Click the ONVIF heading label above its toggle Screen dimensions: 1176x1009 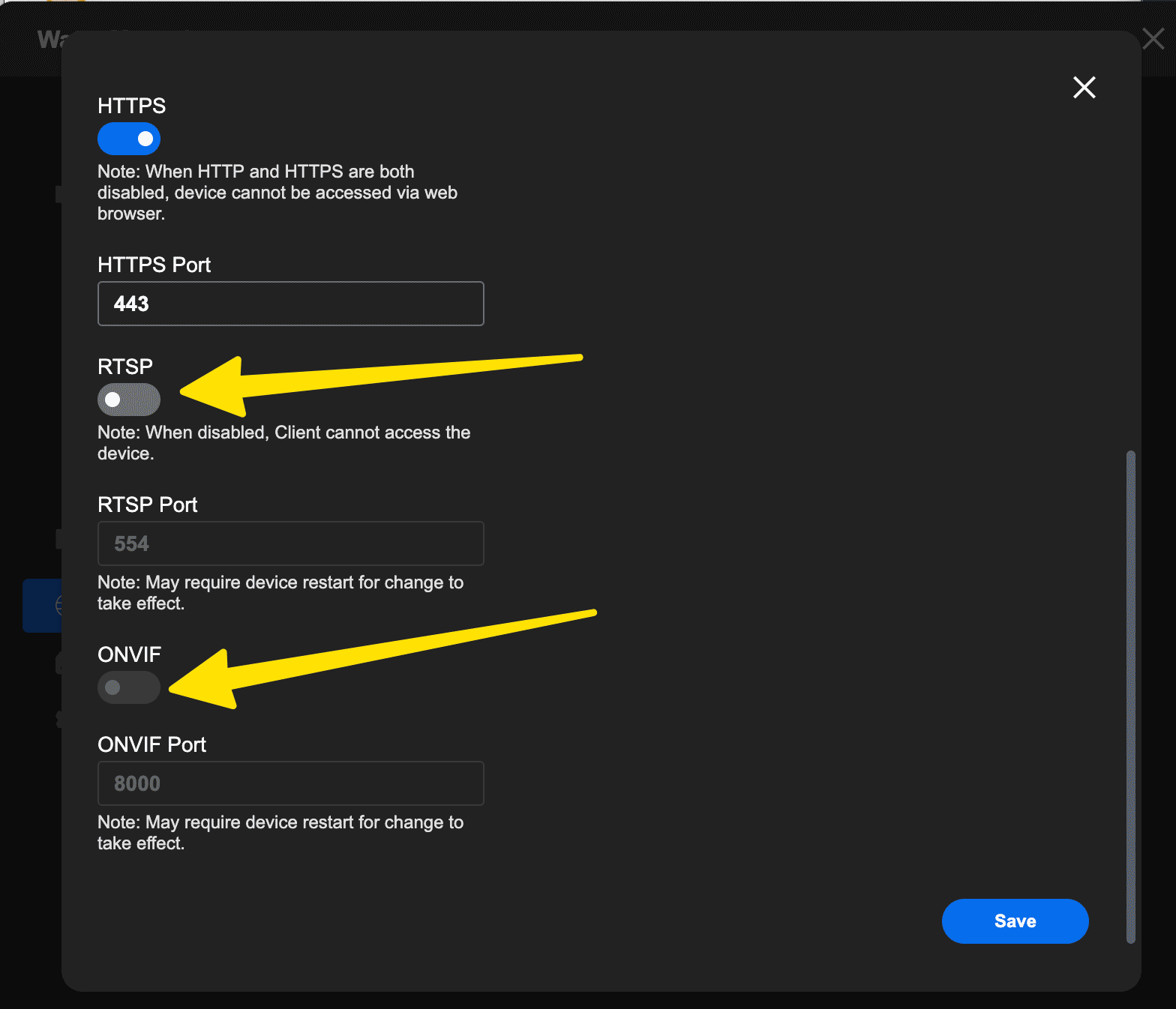(x=129, y=654)
